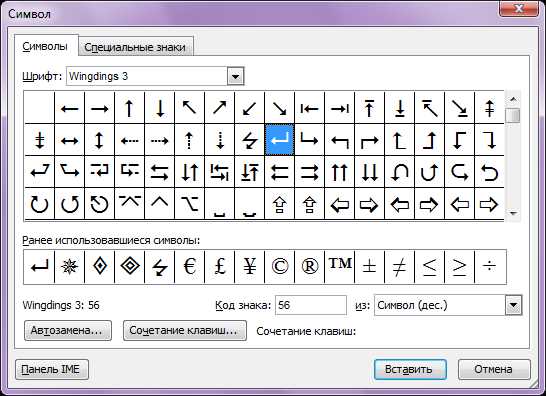Screen dimensions: 546x396
Task: Close the Символ dialog window
Action: [x=519, y=8]
